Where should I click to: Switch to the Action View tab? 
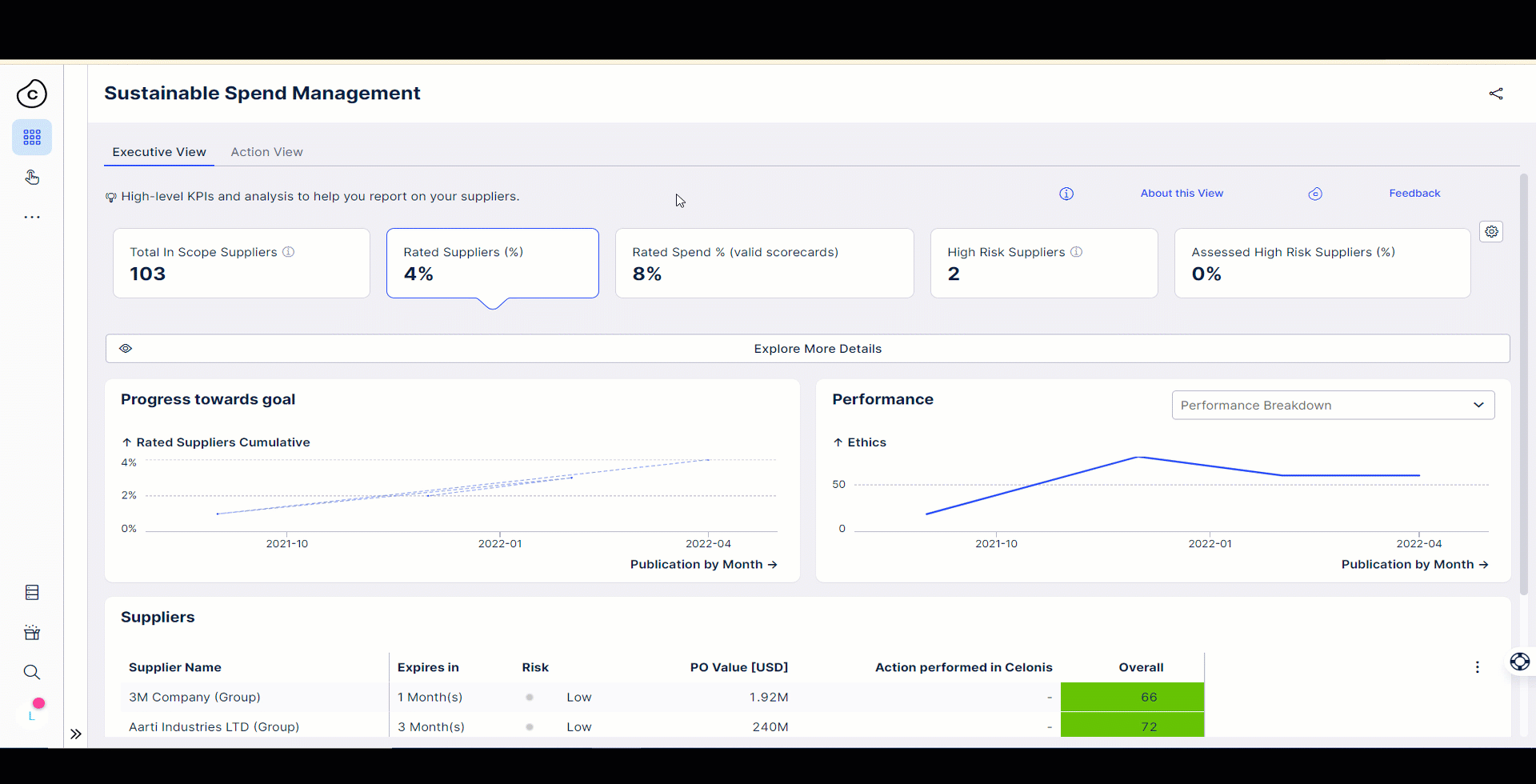click(266, 151)
